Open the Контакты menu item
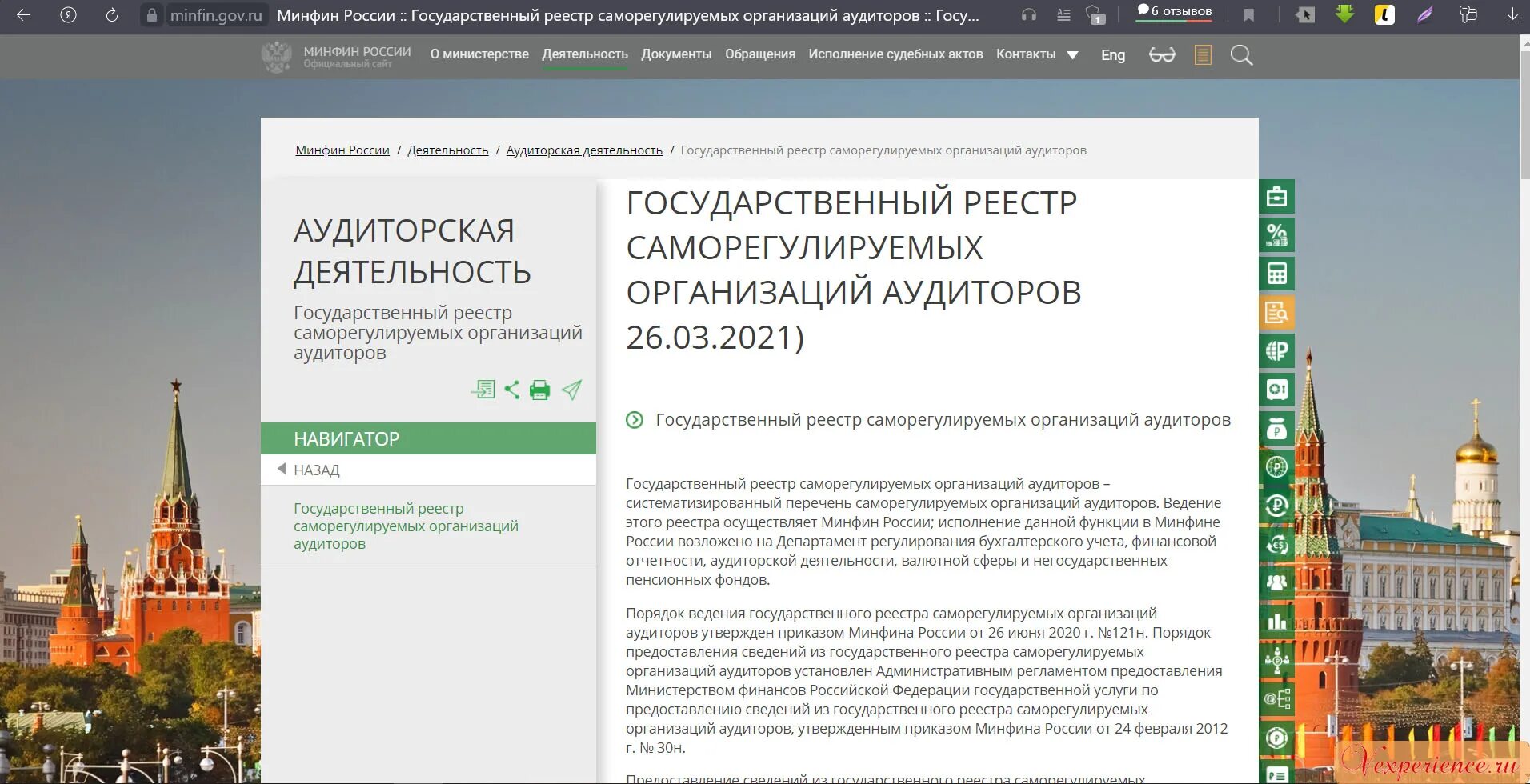The image size is (1530, 784). 1026,54
